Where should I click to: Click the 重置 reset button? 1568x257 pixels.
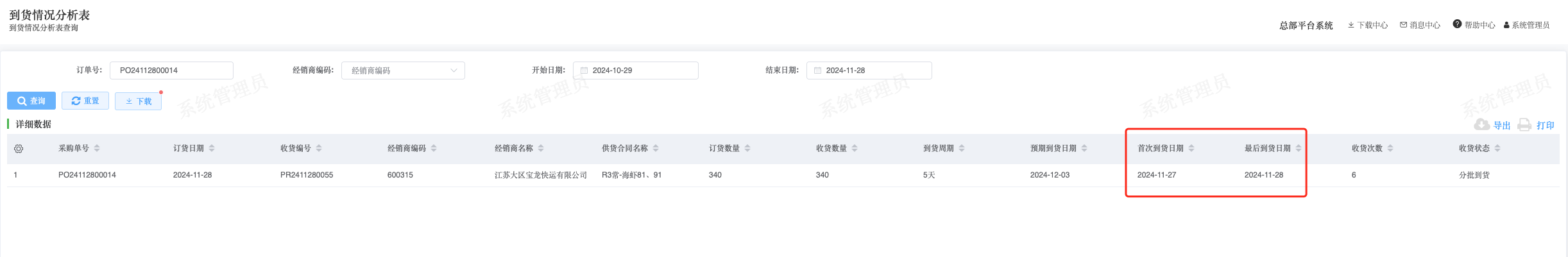[x=85, y=101]
